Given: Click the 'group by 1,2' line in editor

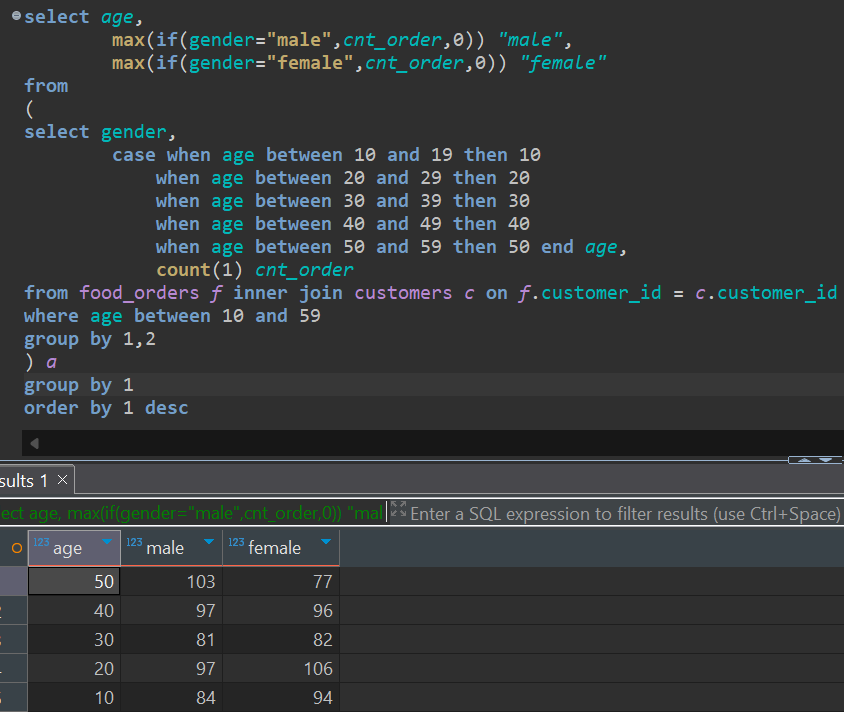Looking at the screenshot, I should pyautogui.click(x=90, y=339).
